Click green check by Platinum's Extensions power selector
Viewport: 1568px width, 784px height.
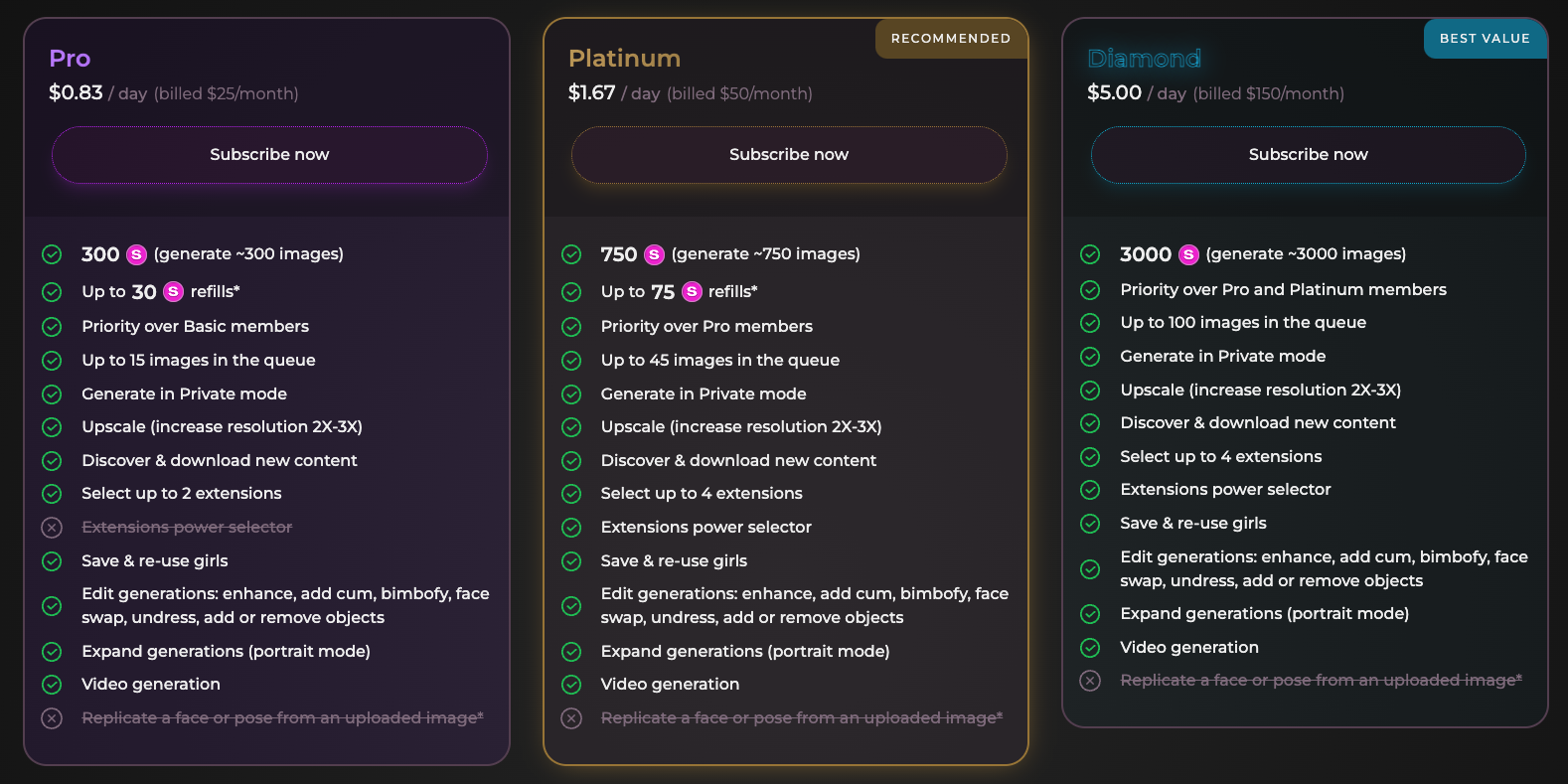tap(571, 528)
